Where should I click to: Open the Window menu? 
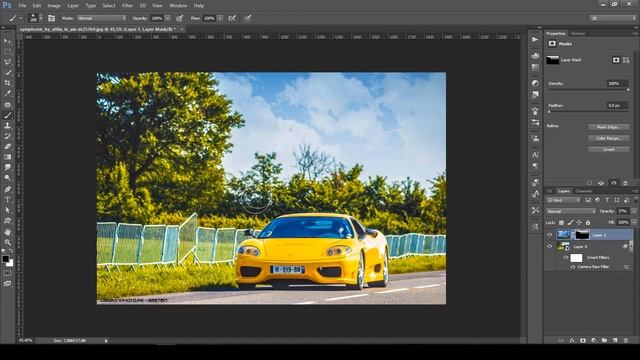point(178,6)
